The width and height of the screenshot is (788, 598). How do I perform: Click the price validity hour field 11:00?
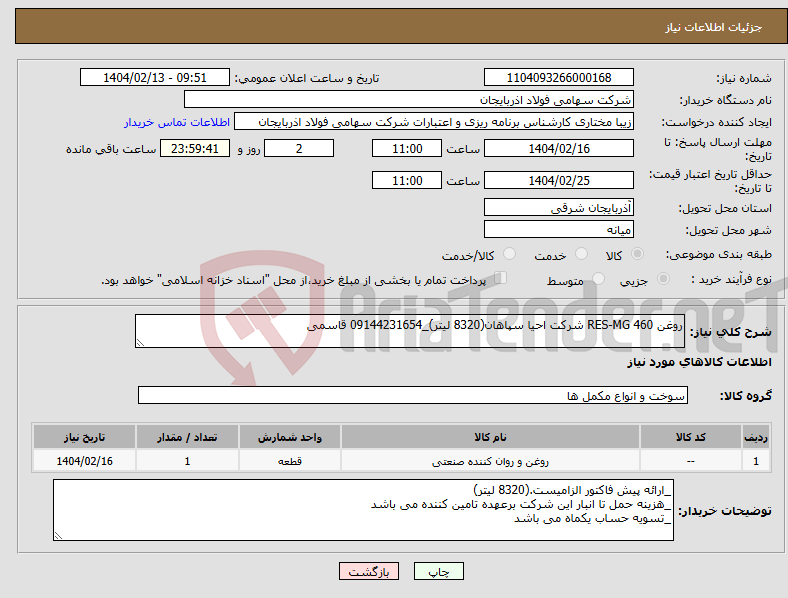(x=407, y=180)
